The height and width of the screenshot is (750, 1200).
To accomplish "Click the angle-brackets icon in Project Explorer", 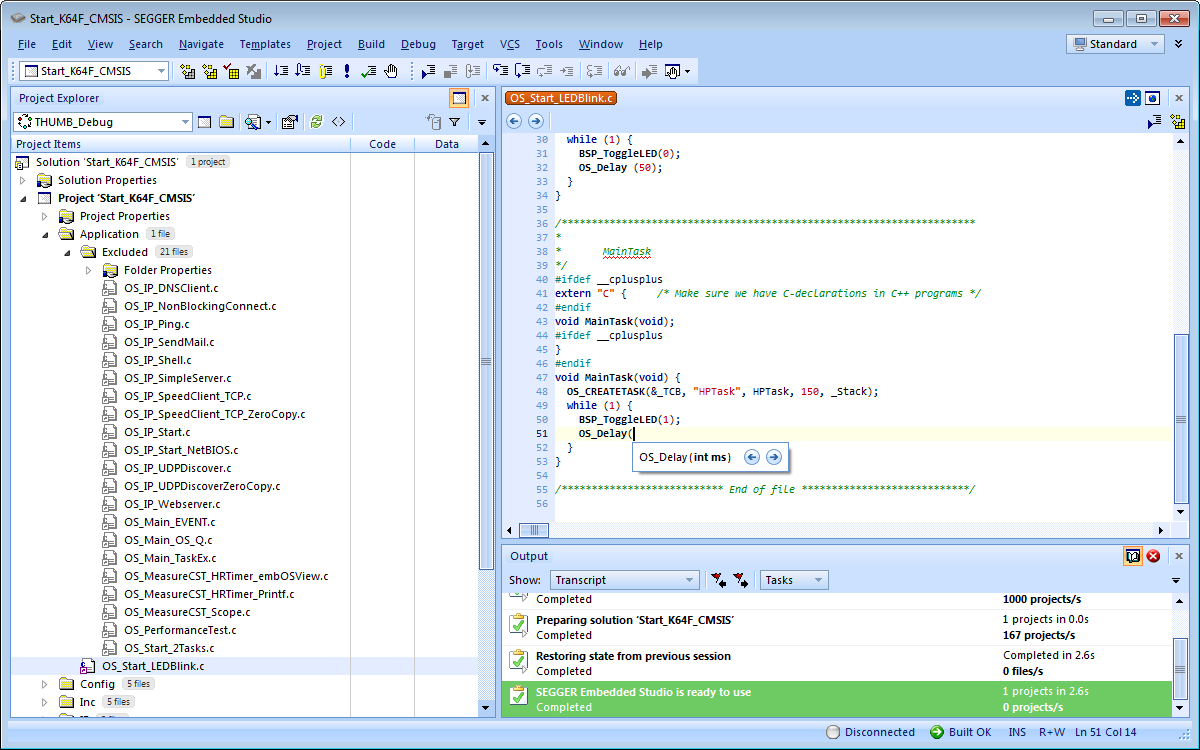I will (x=339, y=122).
